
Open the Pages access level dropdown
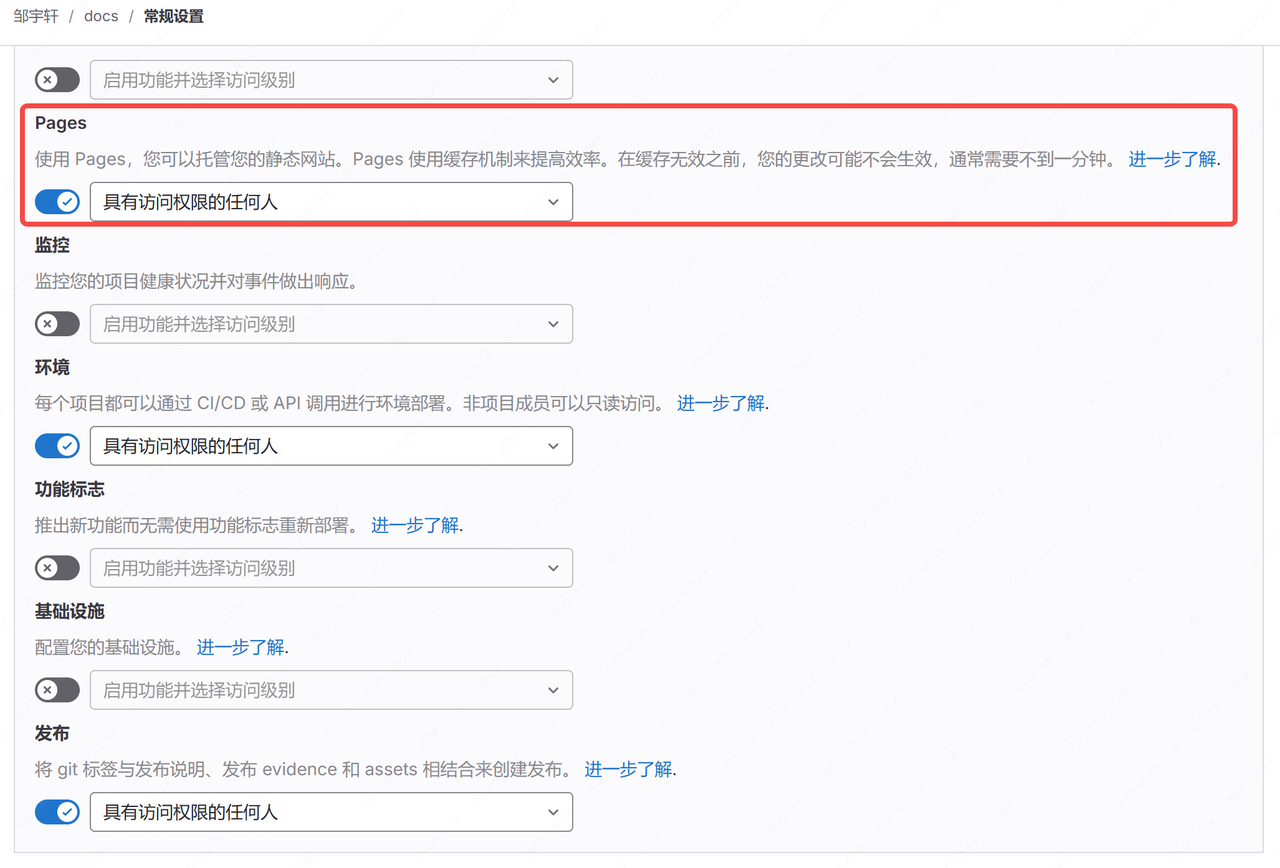(x=331, y=202)
